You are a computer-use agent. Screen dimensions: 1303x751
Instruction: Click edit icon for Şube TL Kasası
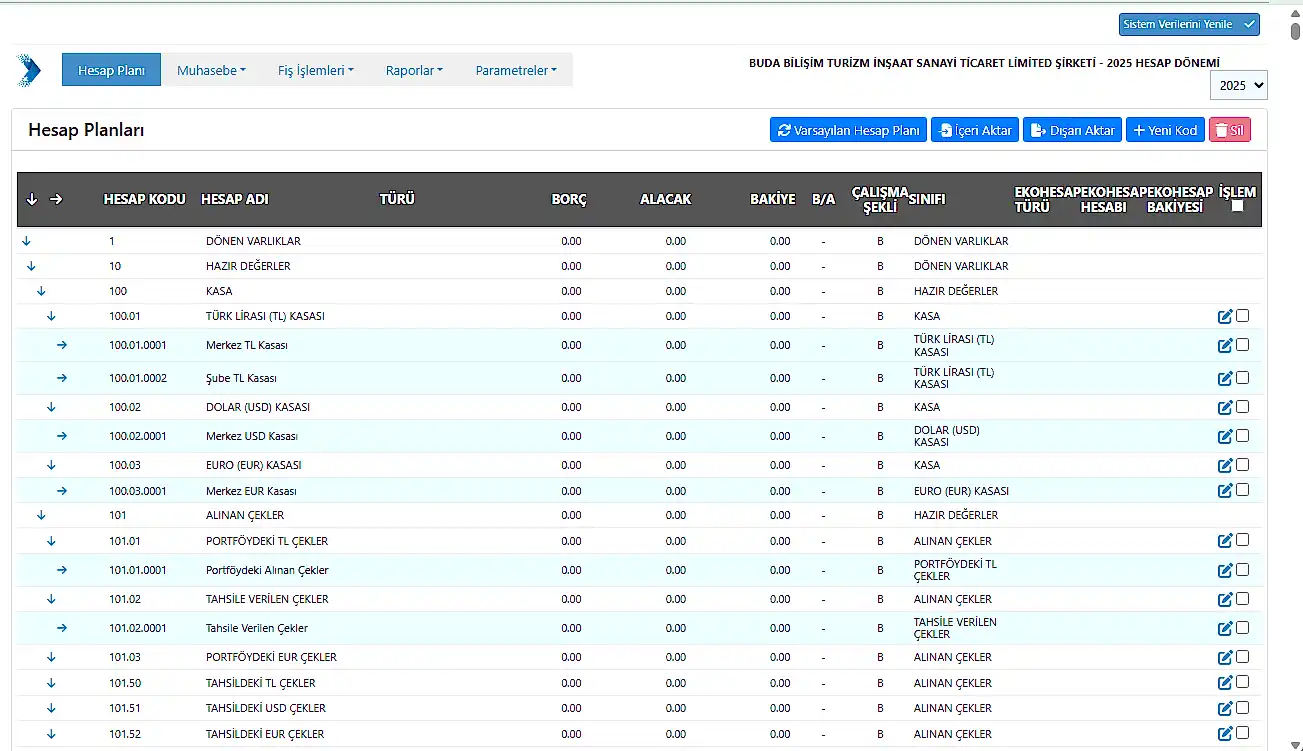pos(1224,379)
